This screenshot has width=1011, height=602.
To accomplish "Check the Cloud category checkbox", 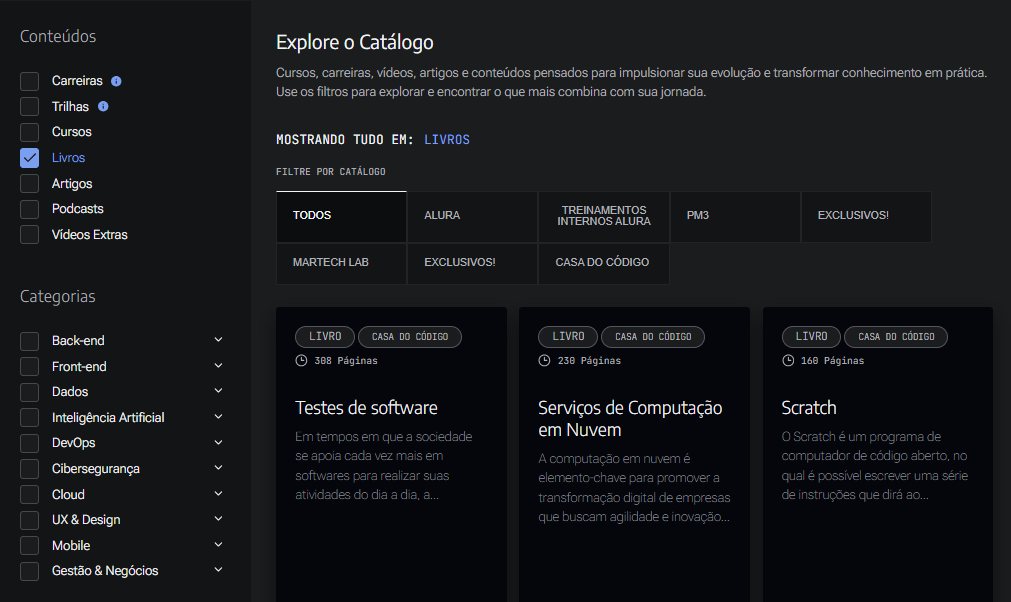I will 30,494.
